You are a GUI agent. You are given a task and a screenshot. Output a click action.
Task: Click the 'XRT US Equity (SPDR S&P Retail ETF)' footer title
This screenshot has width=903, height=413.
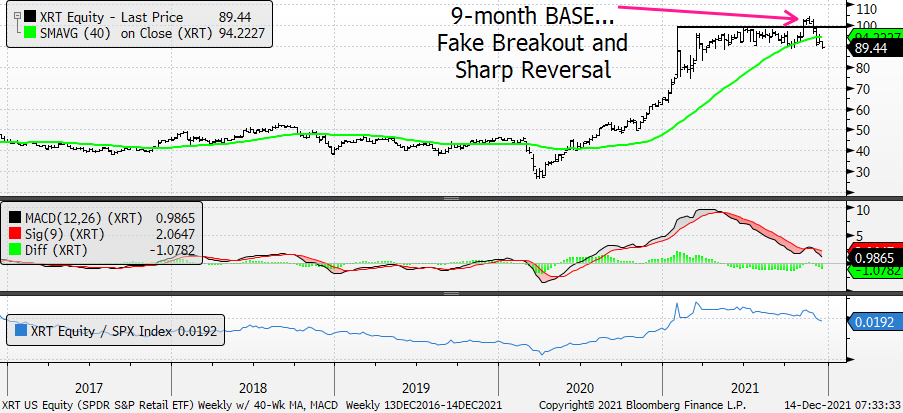tap(98, 404)
